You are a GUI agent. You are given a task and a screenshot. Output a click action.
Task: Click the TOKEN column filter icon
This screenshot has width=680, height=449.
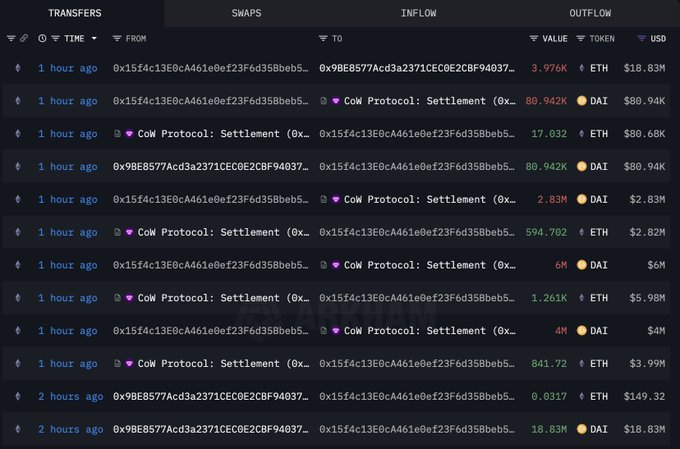580,38
